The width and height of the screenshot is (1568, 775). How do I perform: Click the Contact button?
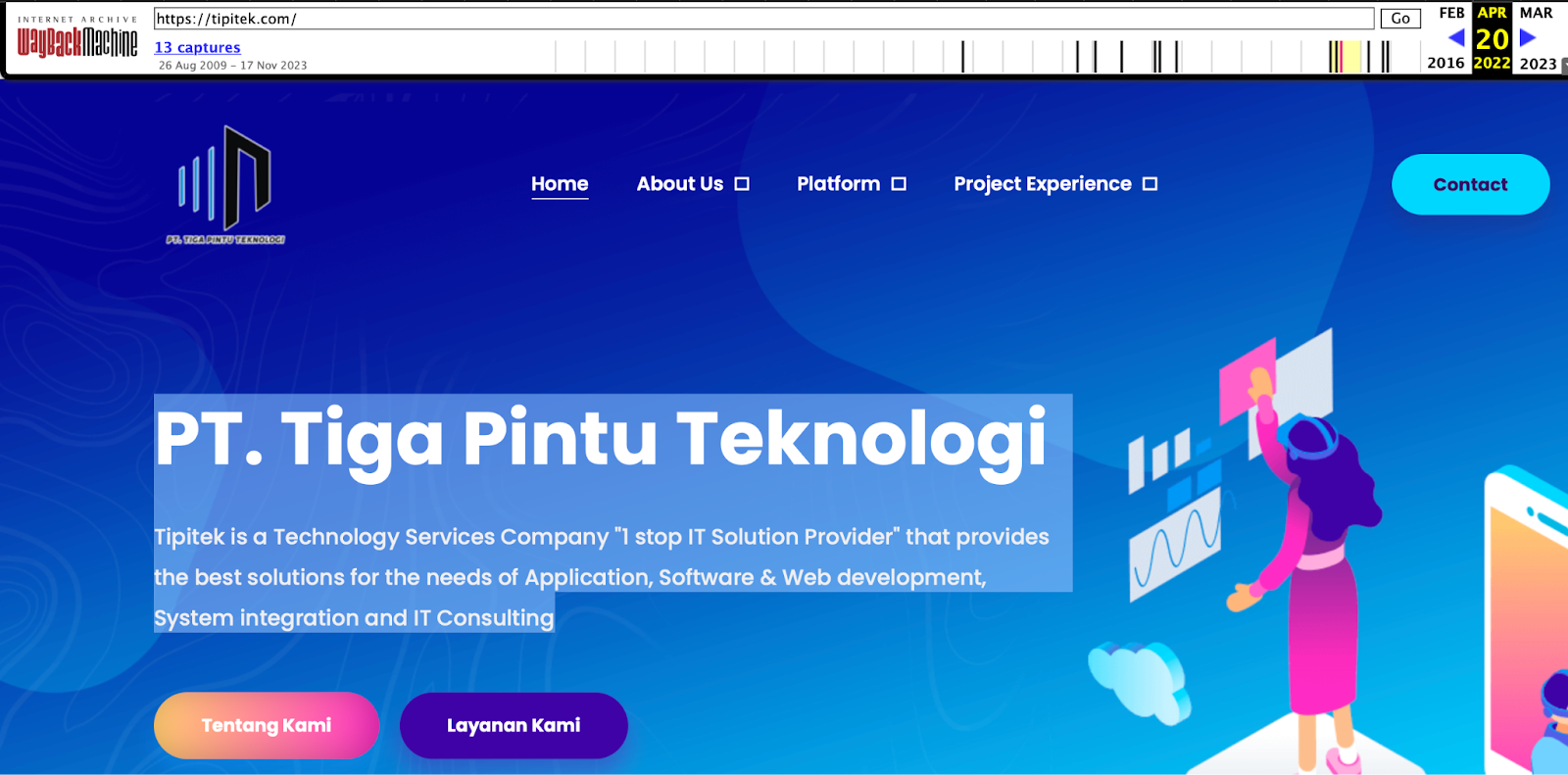point(1470,184)
